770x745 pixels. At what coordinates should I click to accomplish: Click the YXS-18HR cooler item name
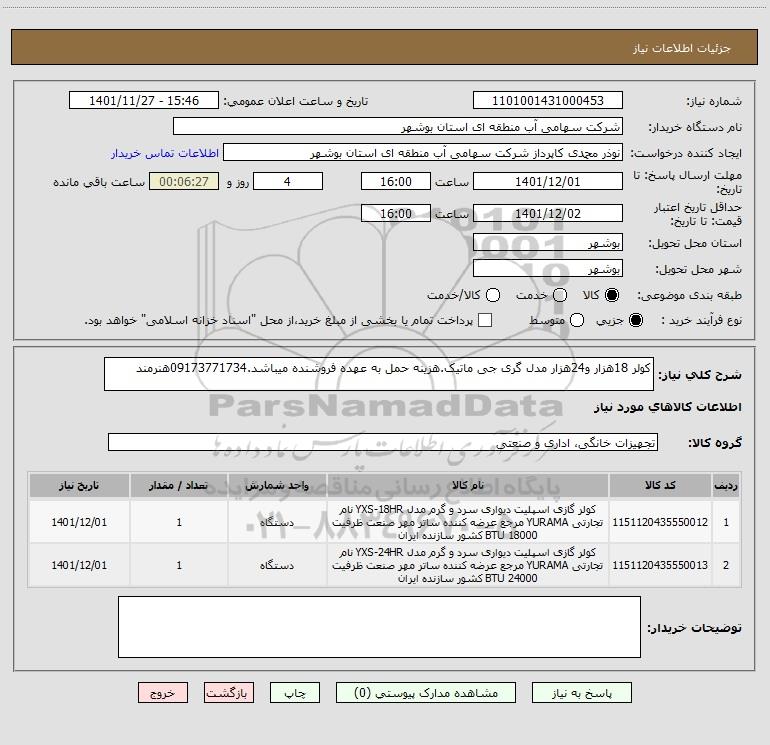[x=468, y=522]
